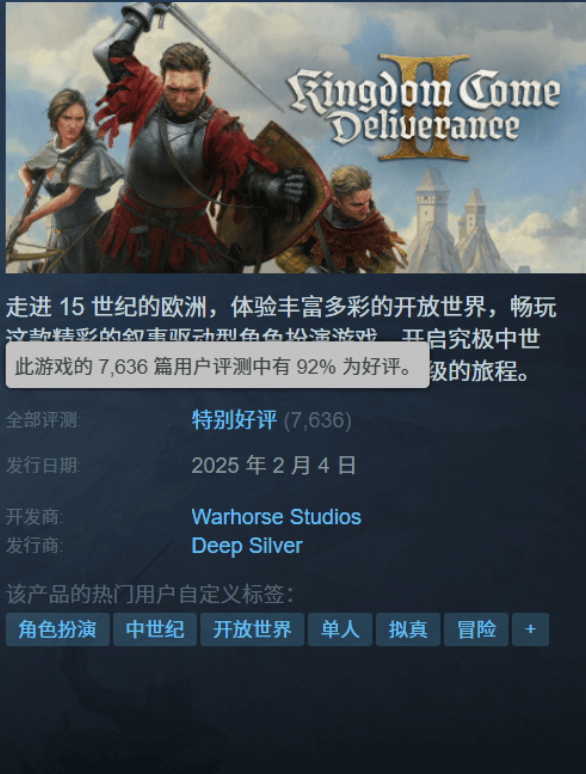Click the Kingdom Come Deliverance II logo artwork
The image size is (586, 774).
tap(424, 109)
